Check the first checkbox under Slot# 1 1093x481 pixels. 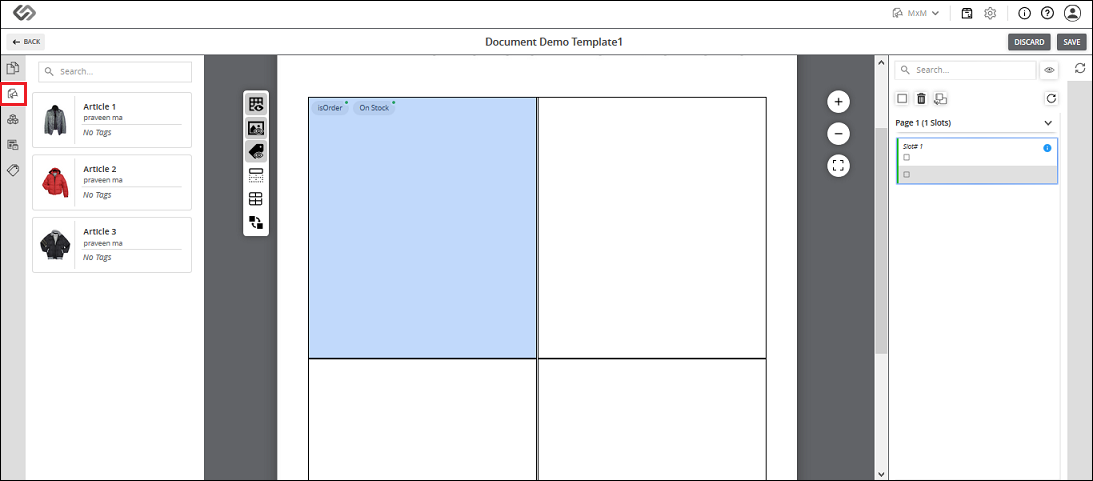[906, 158]
